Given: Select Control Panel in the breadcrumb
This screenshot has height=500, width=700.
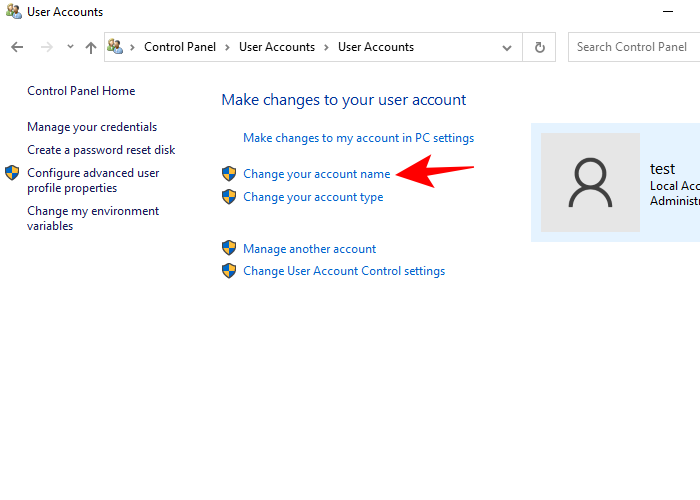Looking at the screenshot, I should (178, 47).
